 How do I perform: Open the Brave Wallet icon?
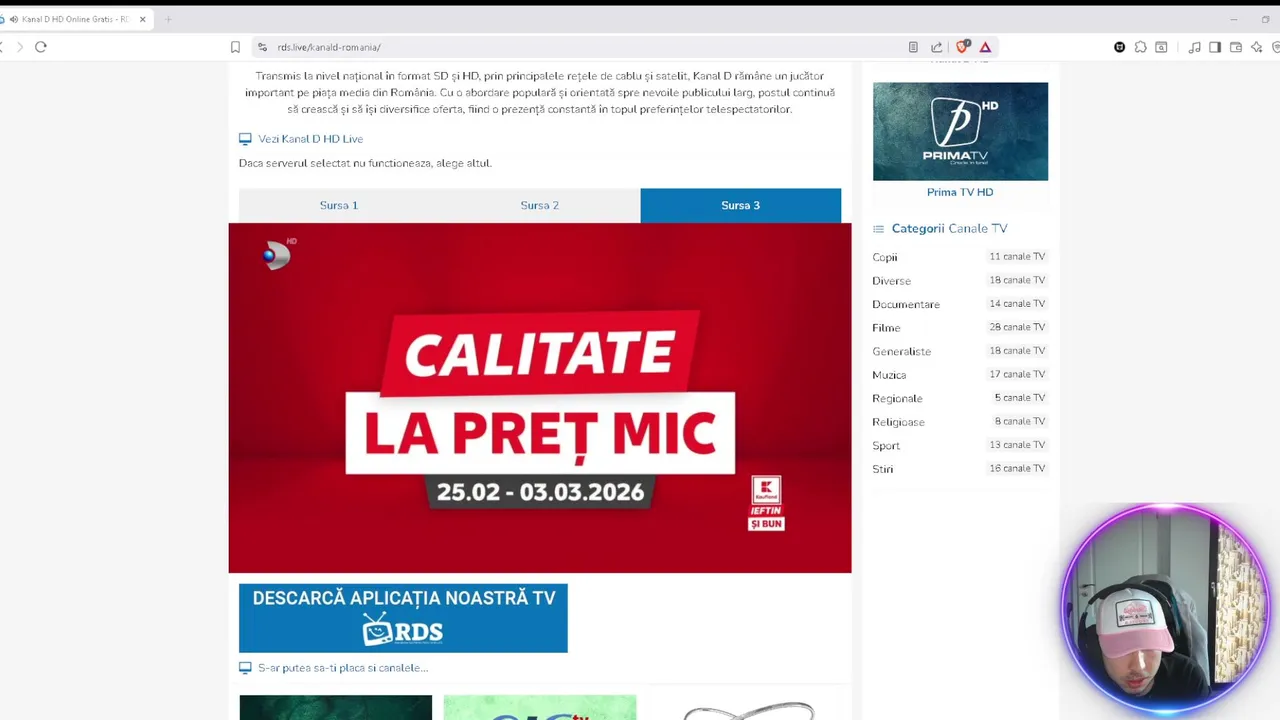pos(1236,47)
